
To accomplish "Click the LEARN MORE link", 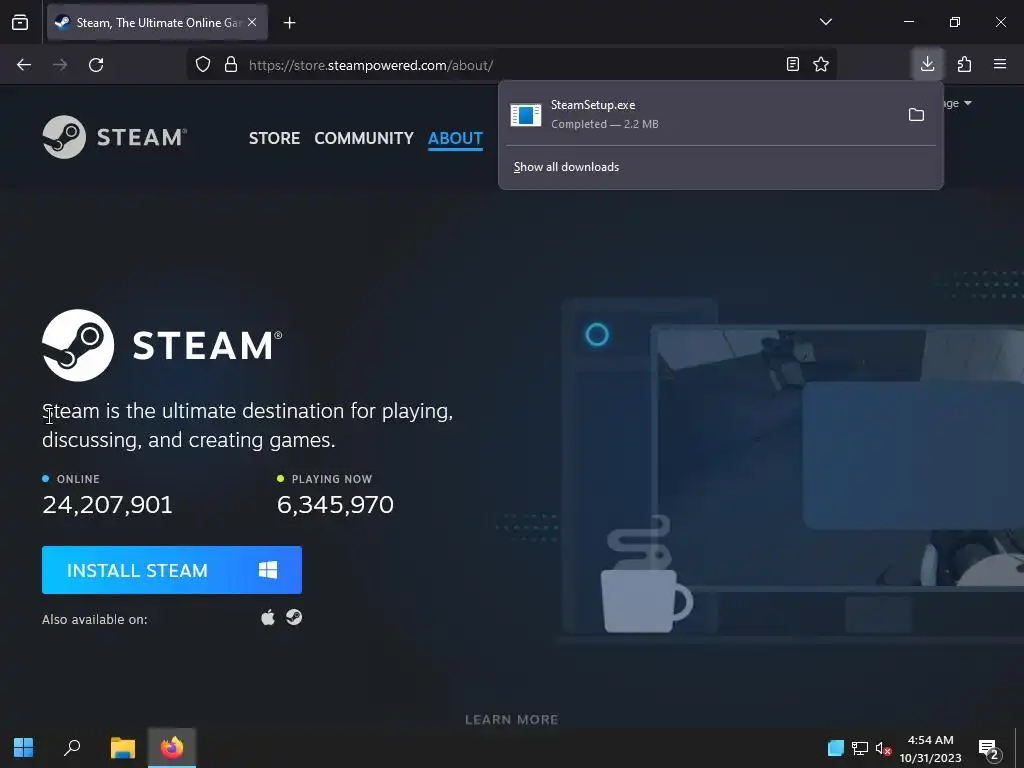I will pyautogui.click(x=511, y=720).
